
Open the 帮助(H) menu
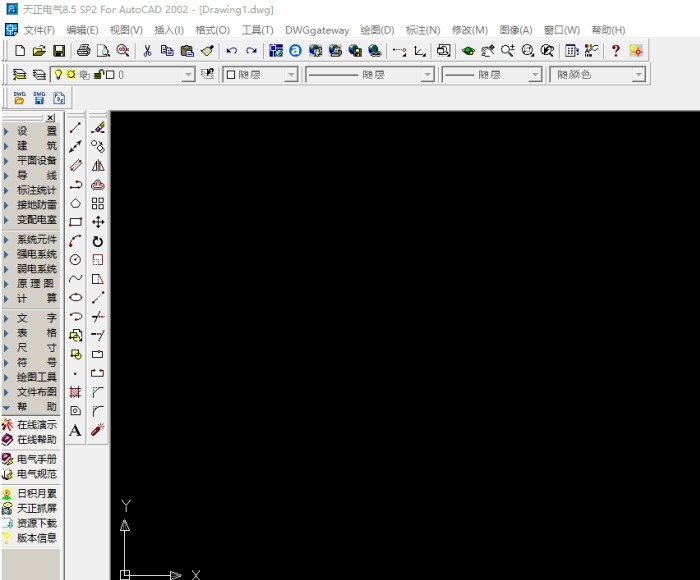pyautogui.click(x=608, y=30)
